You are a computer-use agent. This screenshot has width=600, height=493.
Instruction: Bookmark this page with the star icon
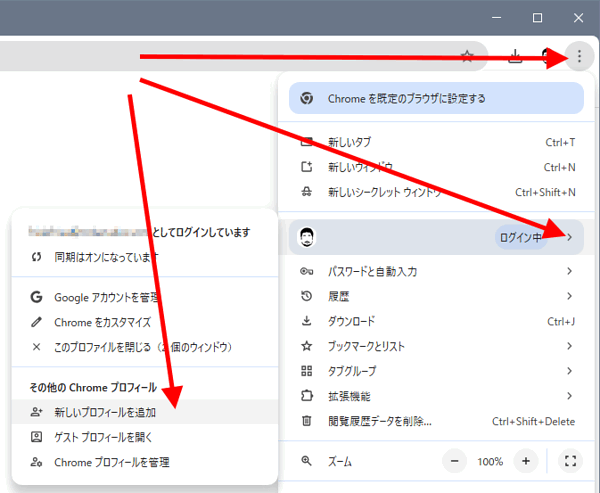tap(467, 56)
